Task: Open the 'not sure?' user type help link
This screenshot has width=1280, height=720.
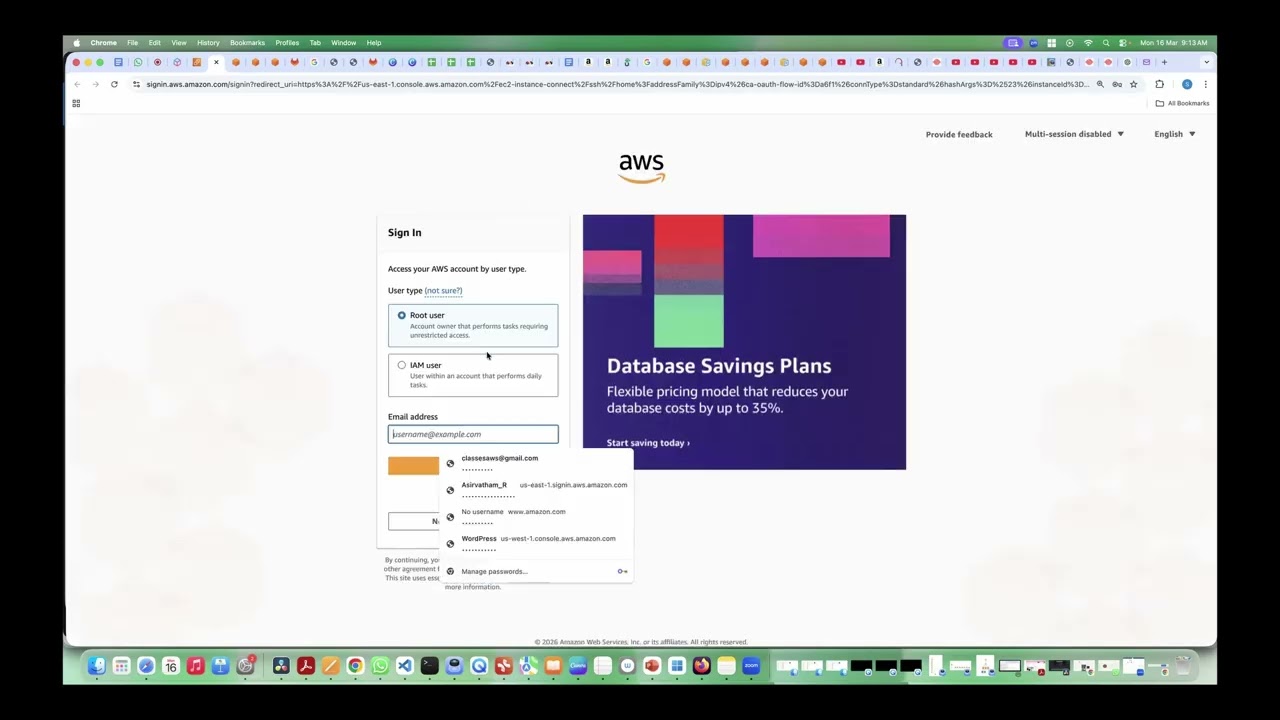Action: pos(443,291)
